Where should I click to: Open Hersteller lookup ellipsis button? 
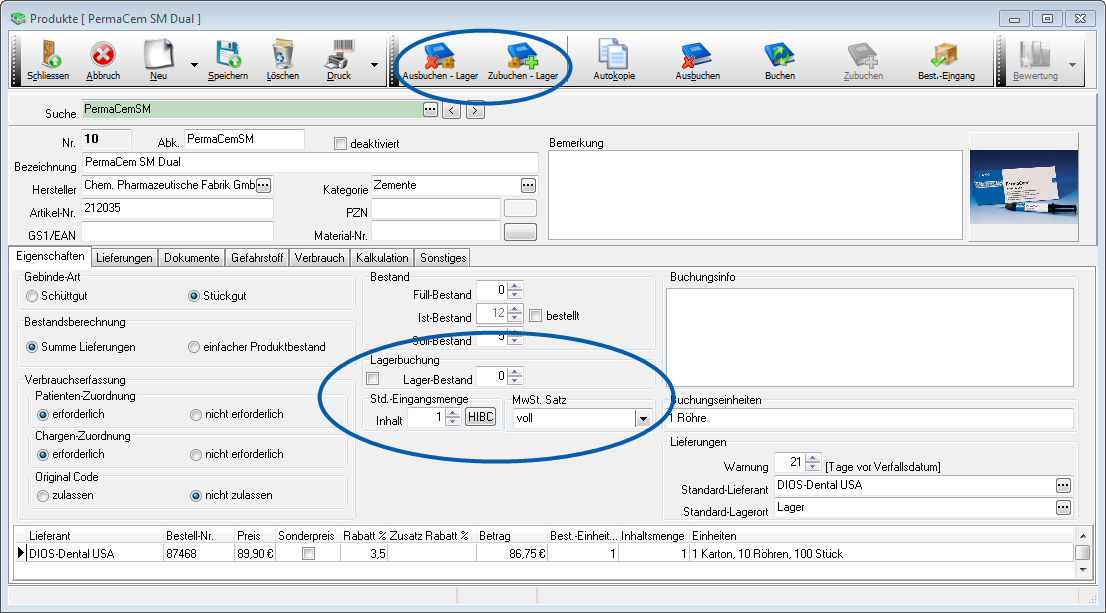pyautogui.click(x=263, y=186)
